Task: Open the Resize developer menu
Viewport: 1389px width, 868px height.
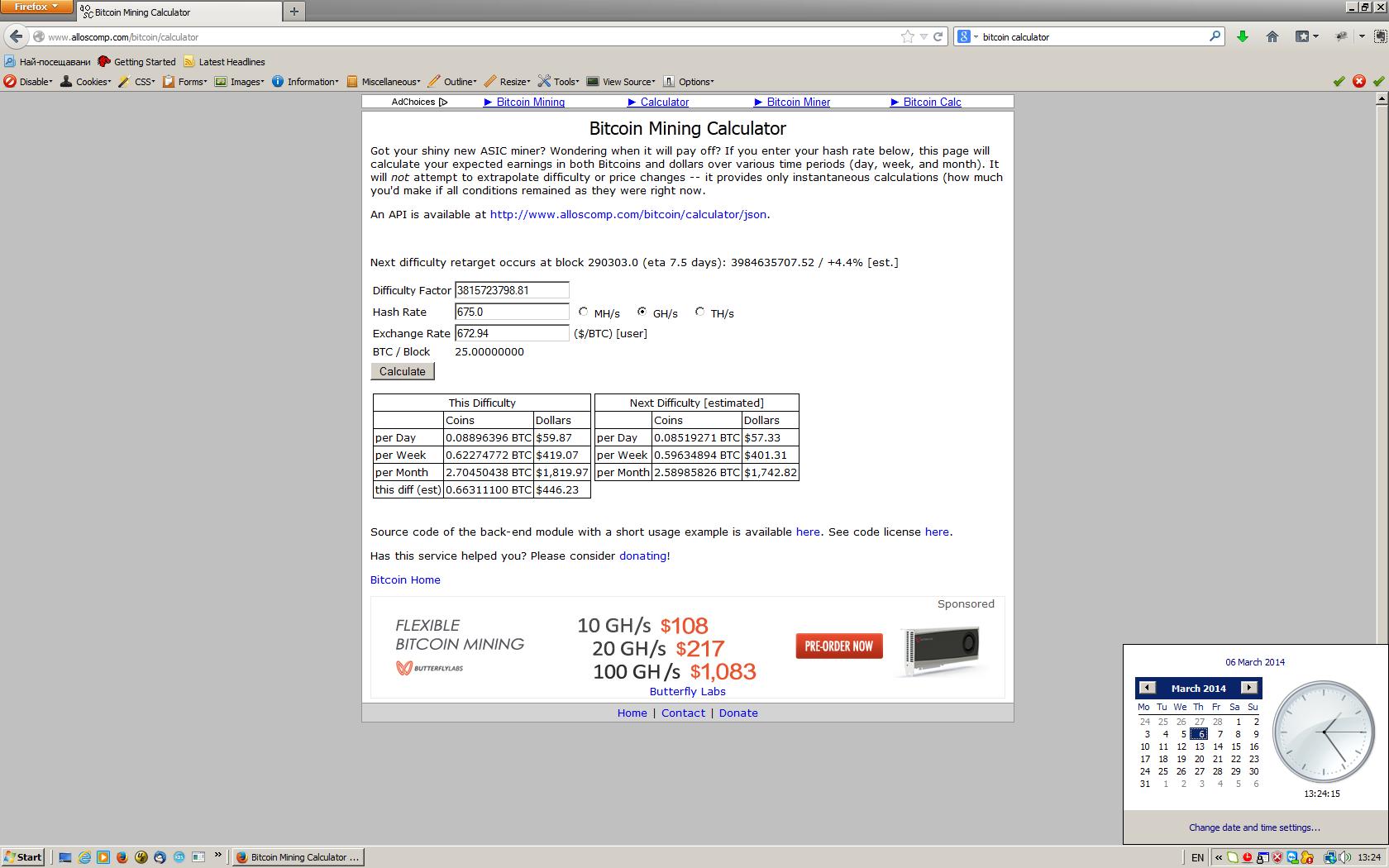Action: click(x=507, y=81)
